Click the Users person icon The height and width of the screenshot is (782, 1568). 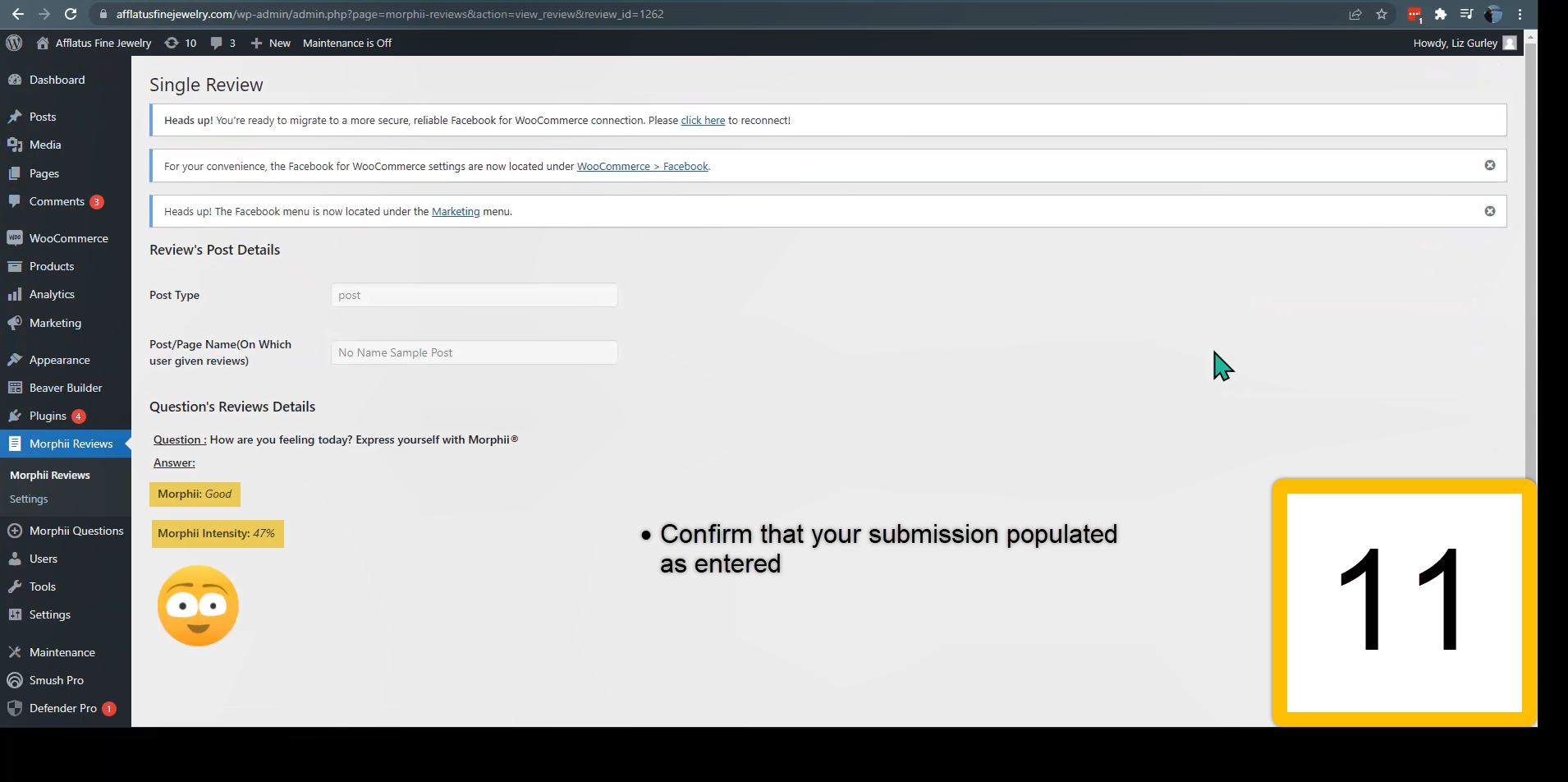click(x=15, y=559)
